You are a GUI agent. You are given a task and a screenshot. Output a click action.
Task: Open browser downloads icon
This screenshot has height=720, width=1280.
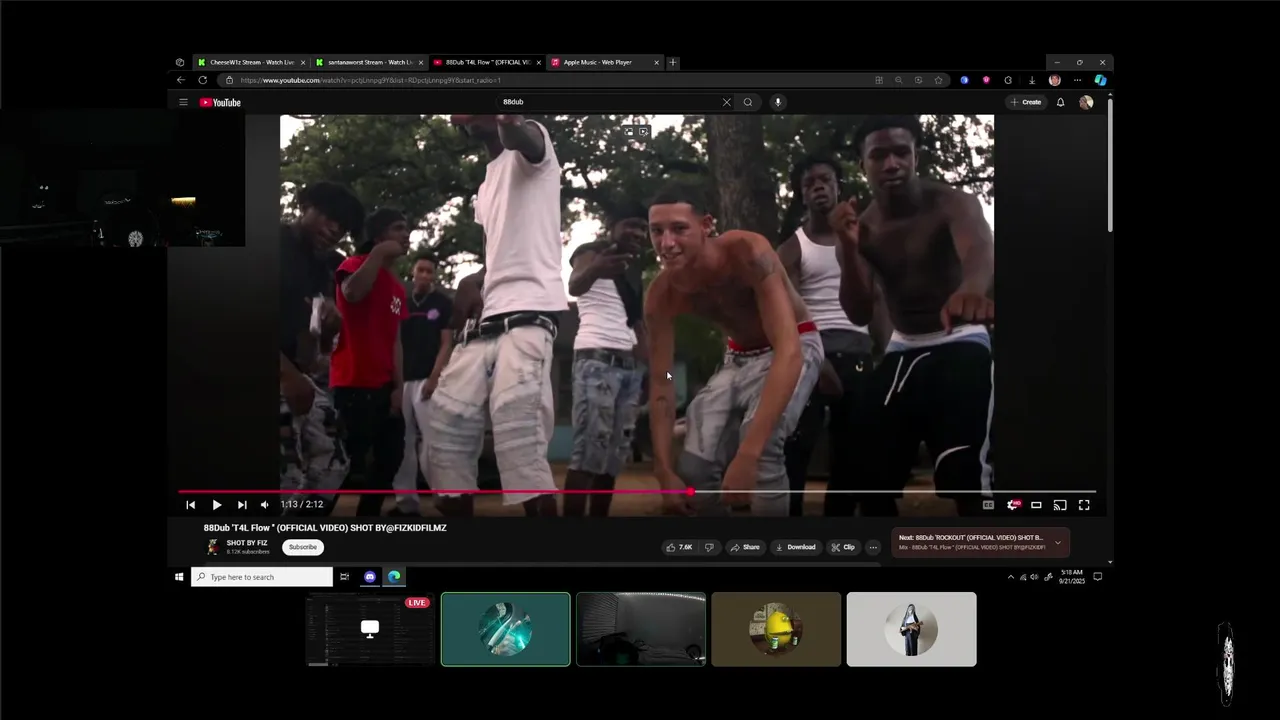click(1032, 80)
